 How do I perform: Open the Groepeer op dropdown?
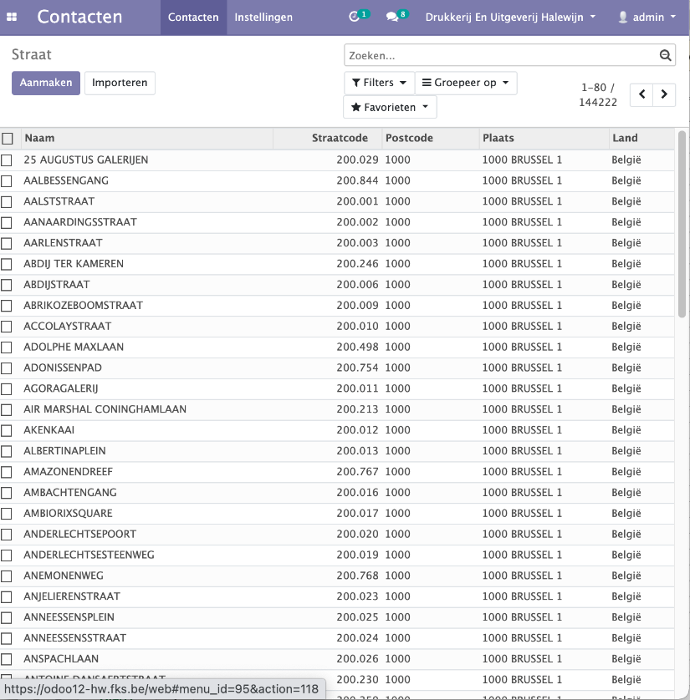pos(466,83)
